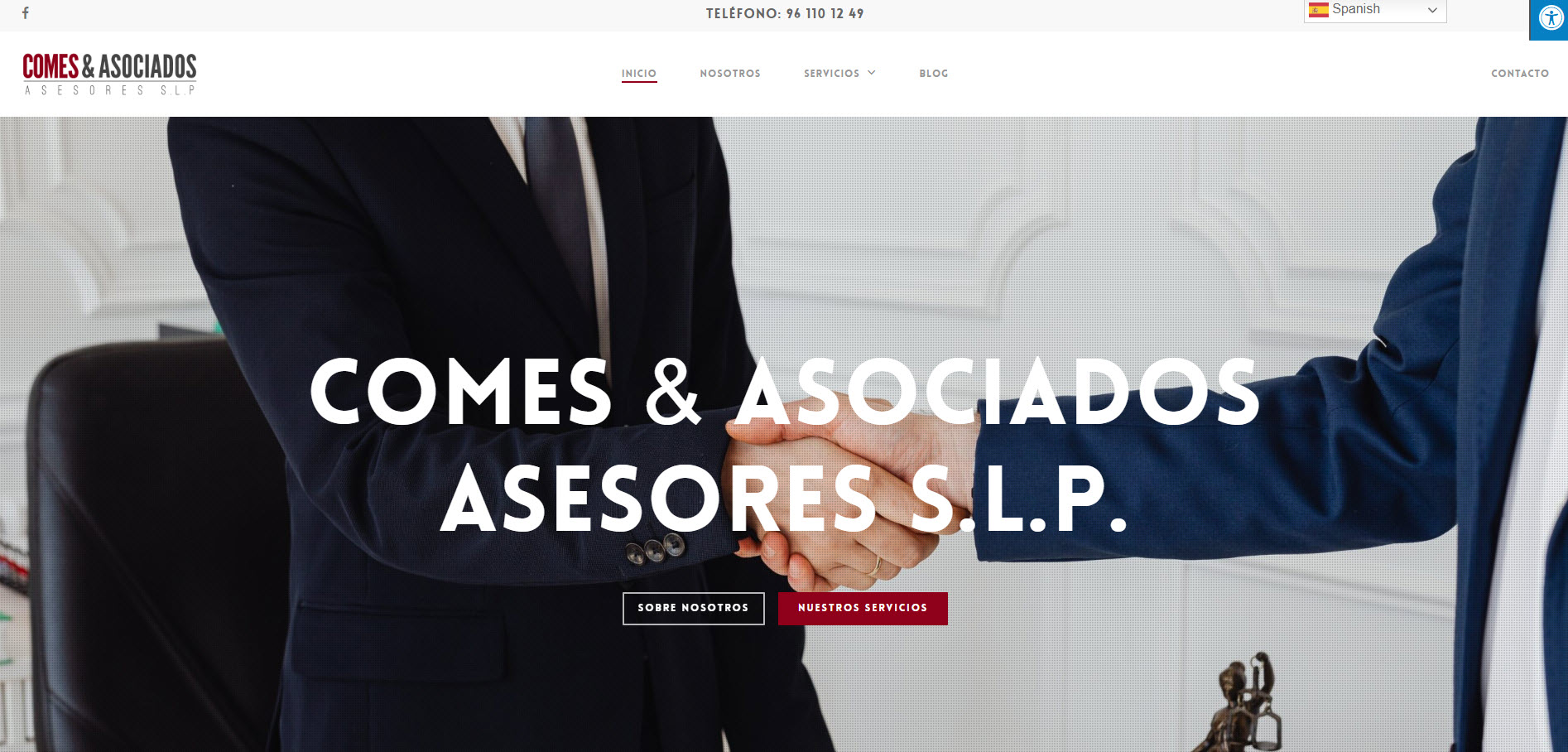The height and width of the screenshot is (752, 1568).
Task: Click the Sobre Nosotros button
Action: tap(694, 608)
